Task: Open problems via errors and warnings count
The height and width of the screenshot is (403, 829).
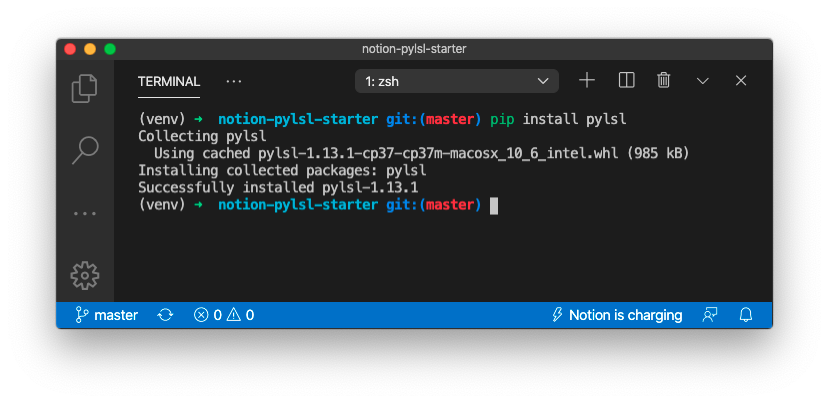Action: pyautogui.click(x=224, y=315)
